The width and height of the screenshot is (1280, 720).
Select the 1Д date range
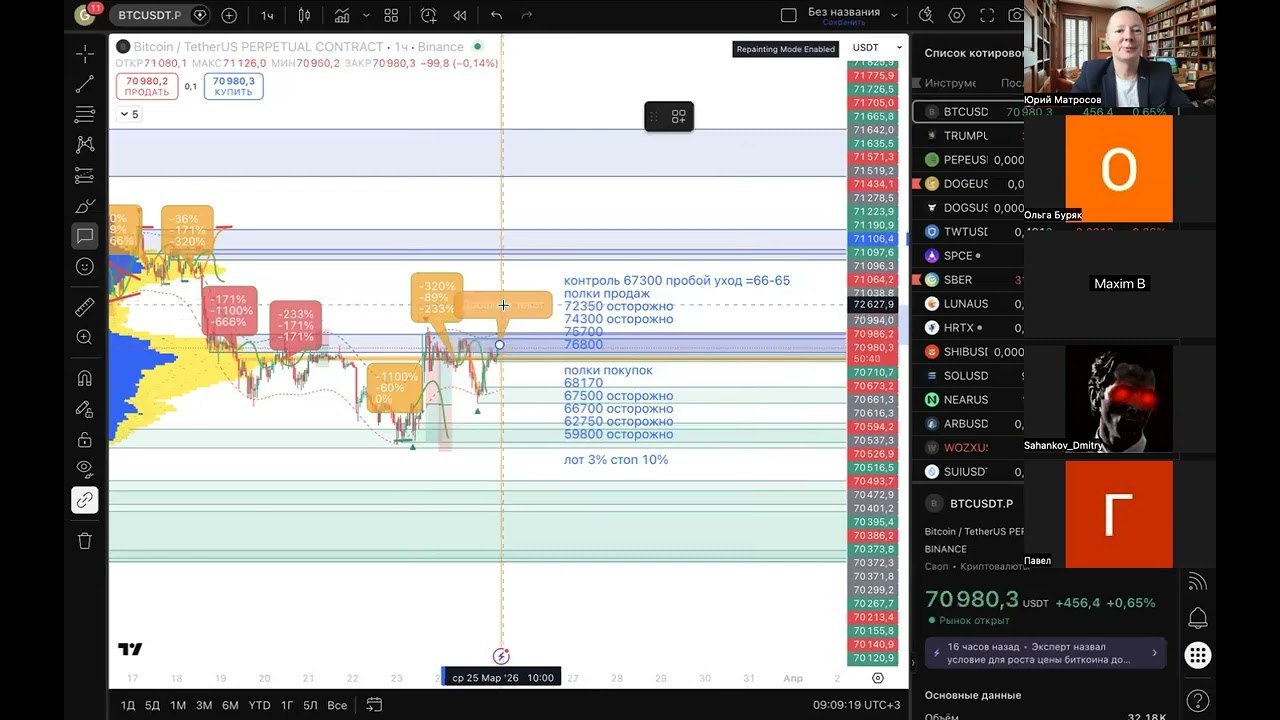pos(128,705)
